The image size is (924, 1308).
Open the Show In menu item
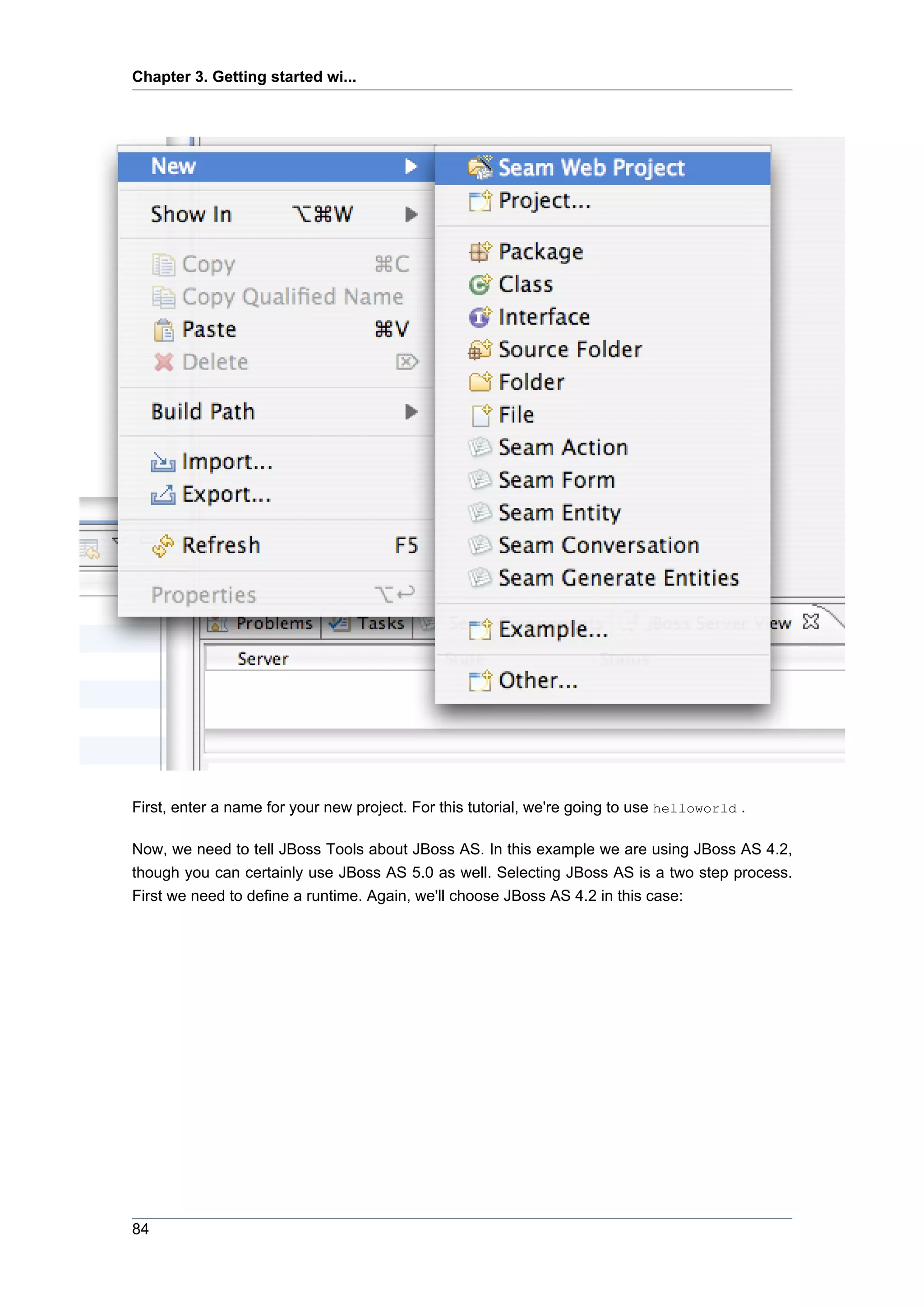point(277,215)
